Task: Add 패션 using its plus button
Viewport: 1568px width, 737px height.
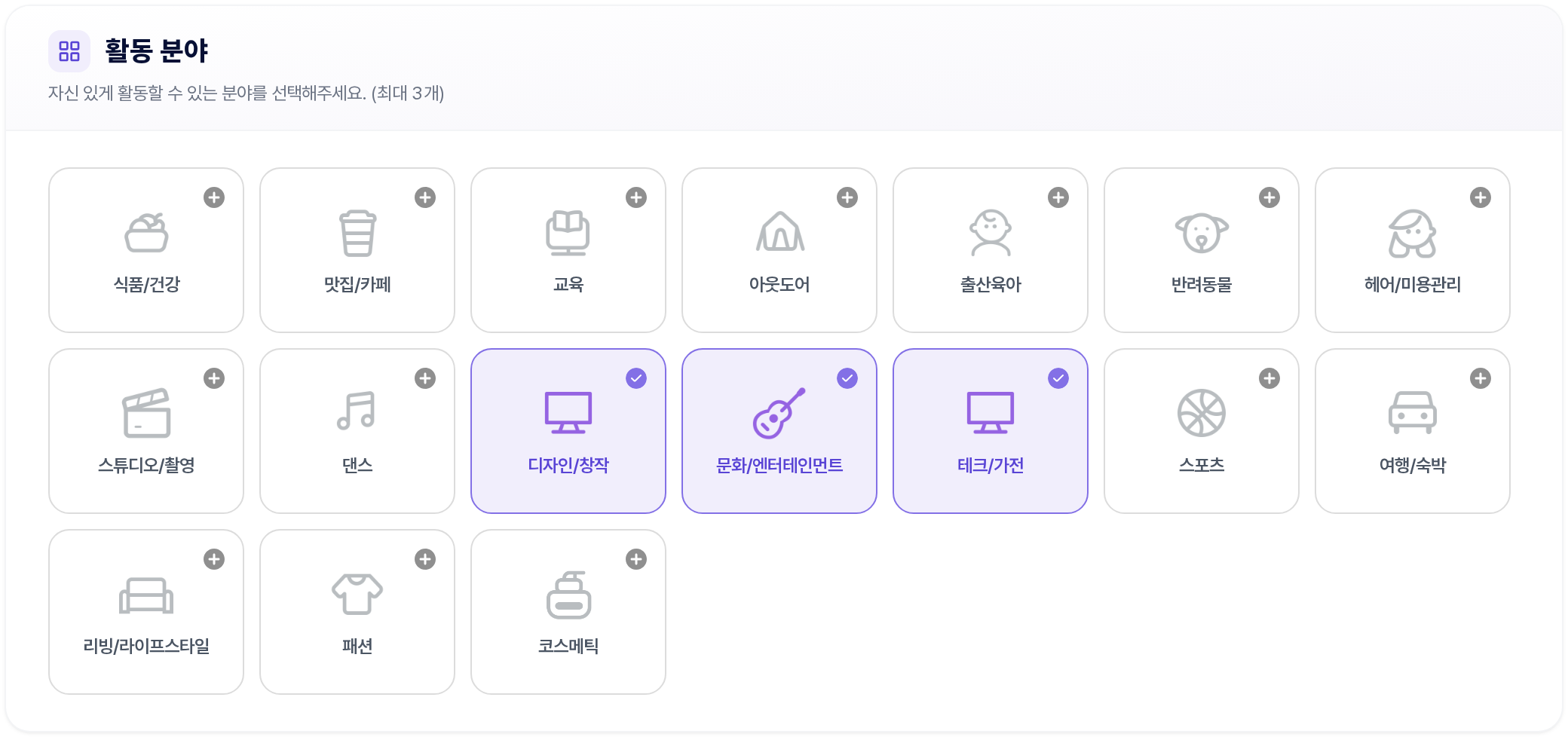Action: tap(425, 559)
